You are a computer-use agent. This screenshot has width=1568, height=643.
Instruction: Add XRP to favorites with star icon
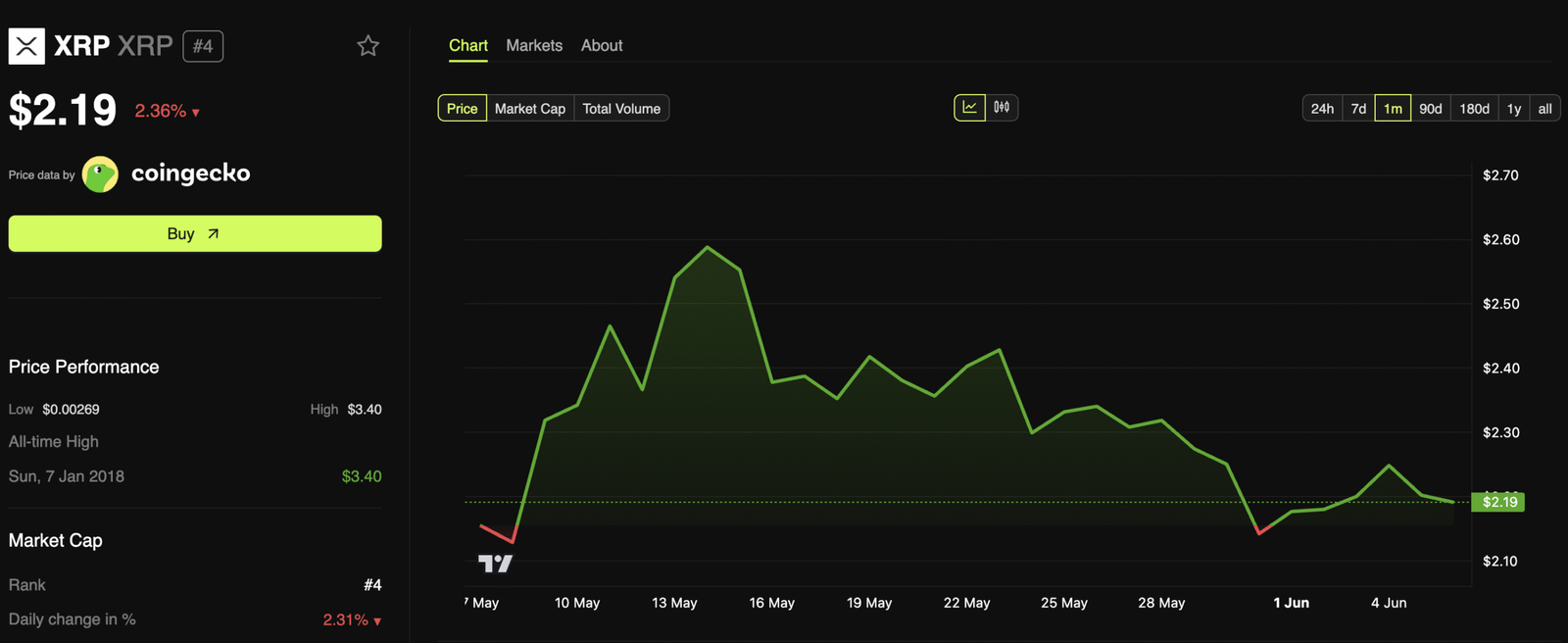pyautogui.click(x=367, y=46)
